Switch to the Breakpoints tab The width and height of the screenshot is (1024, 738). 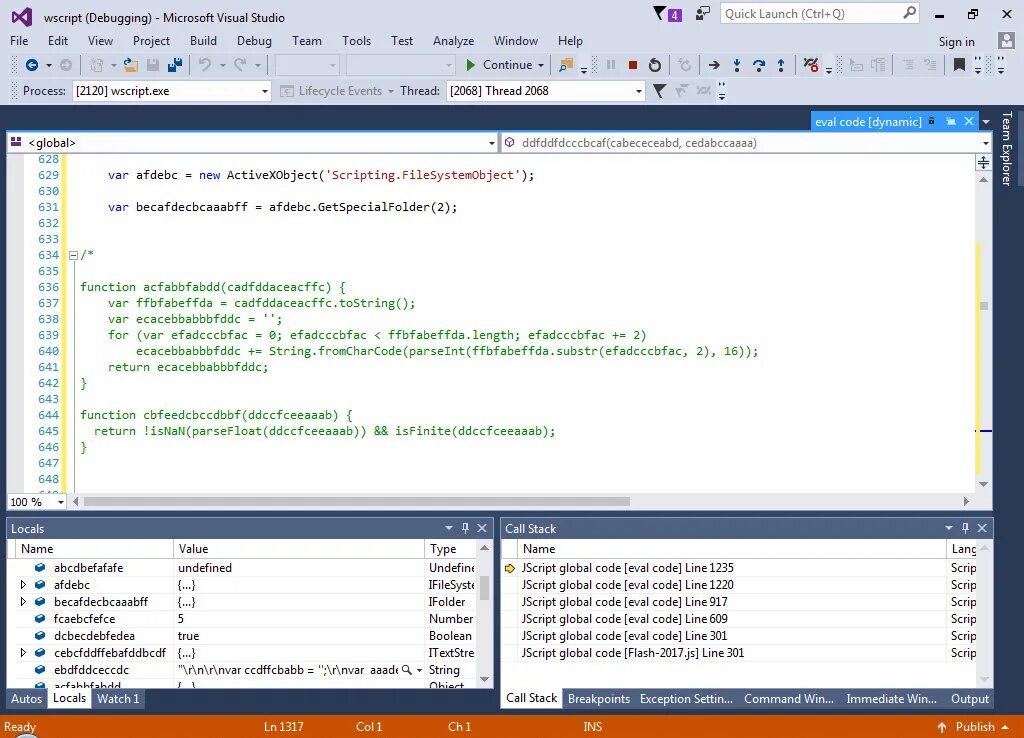(x=599, y=698)
